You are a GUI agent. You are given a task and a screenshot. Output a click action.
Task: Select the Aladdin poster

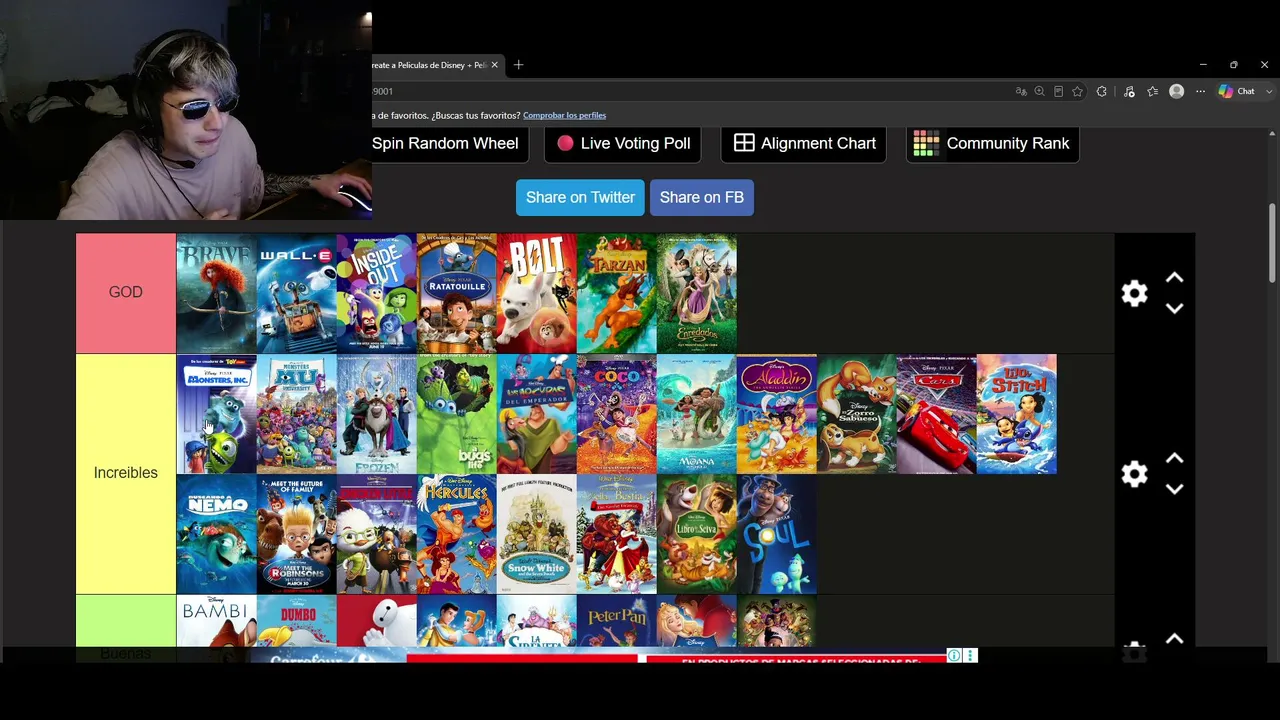[x=777, y=414]
